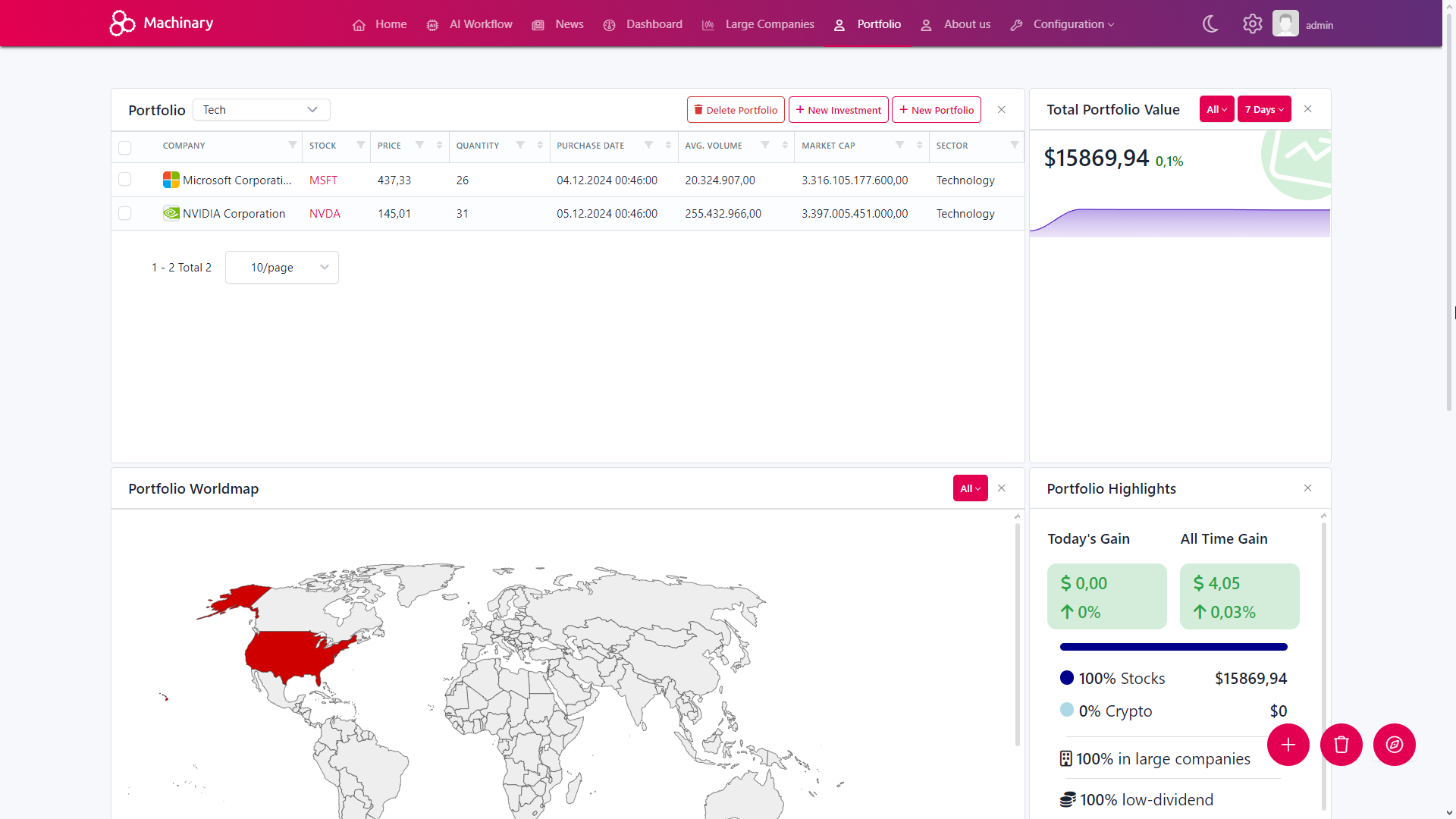1456x819 pixels.
Task: Check the Microsoft Corporation row checkbox
Action: click(125, 180)
